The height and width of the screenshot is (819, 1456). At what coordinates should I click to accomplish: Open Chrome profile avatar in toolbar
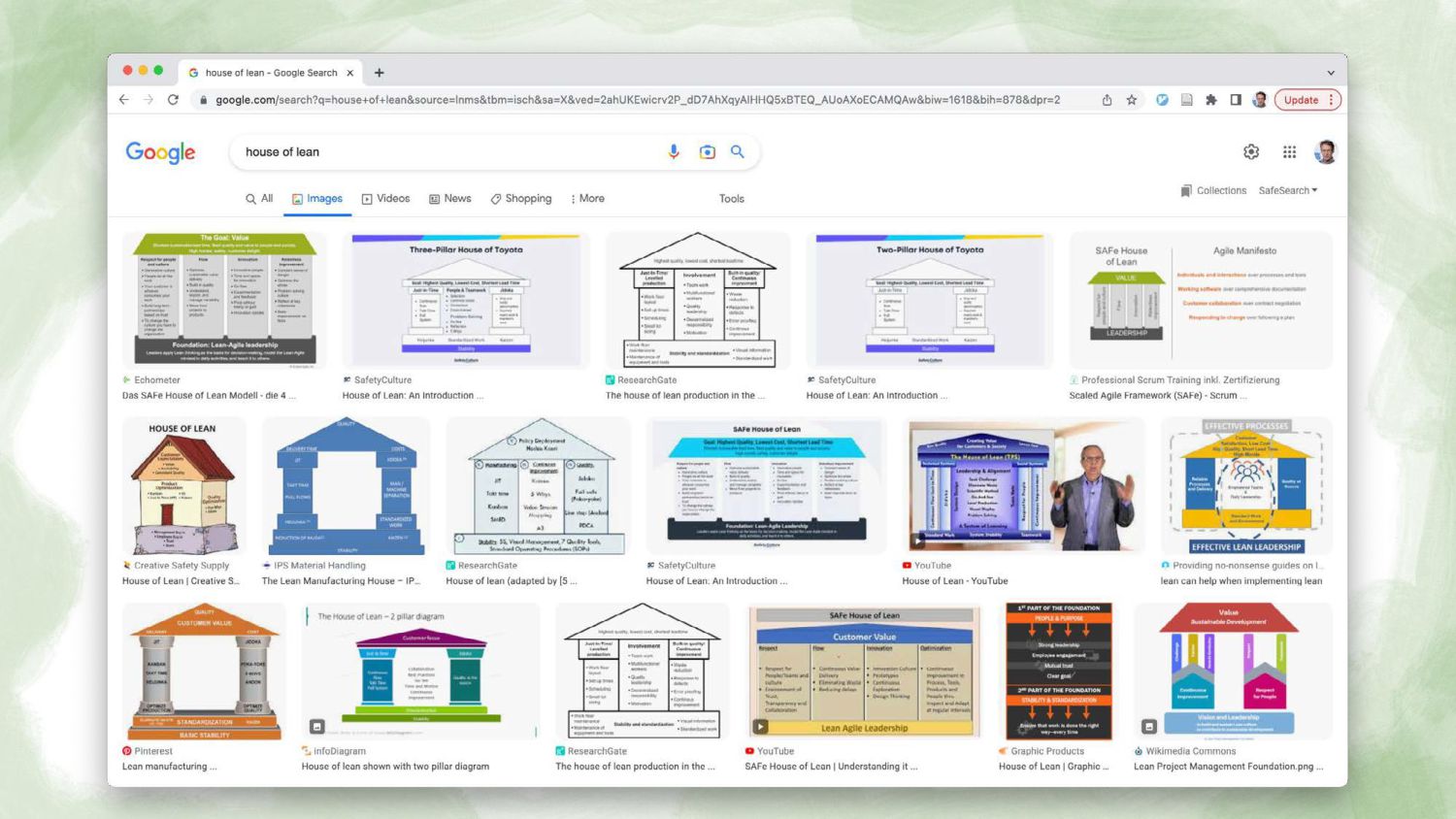tap(1260, 99)
